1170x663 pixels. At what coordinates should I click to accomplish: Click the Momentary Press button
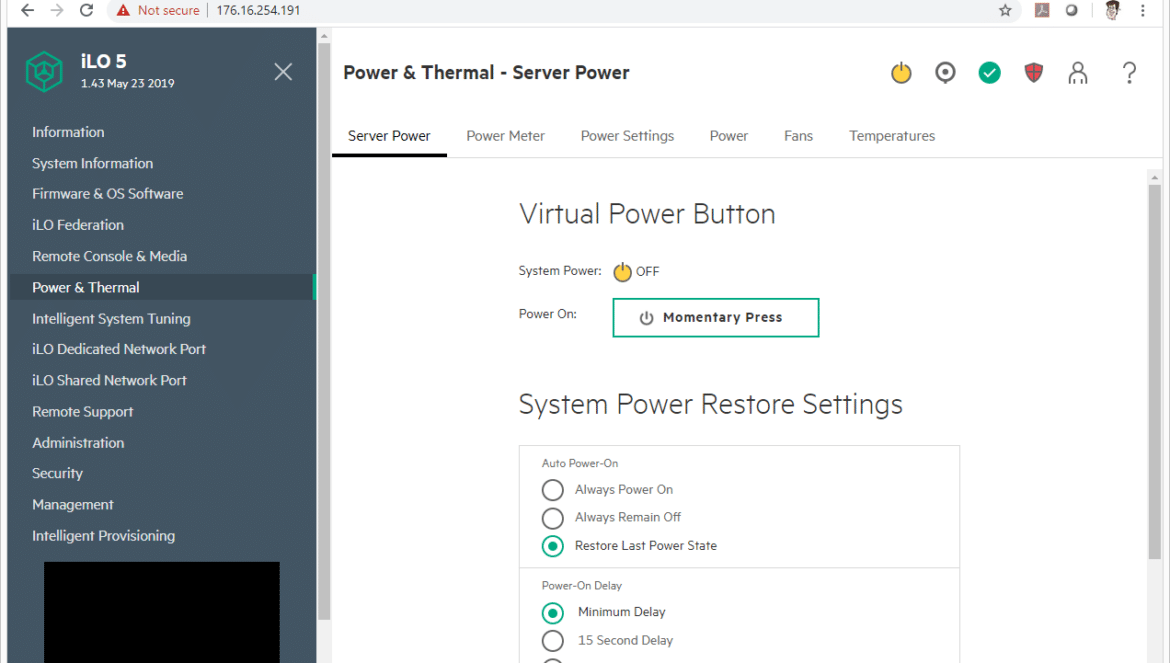point(716,318)
